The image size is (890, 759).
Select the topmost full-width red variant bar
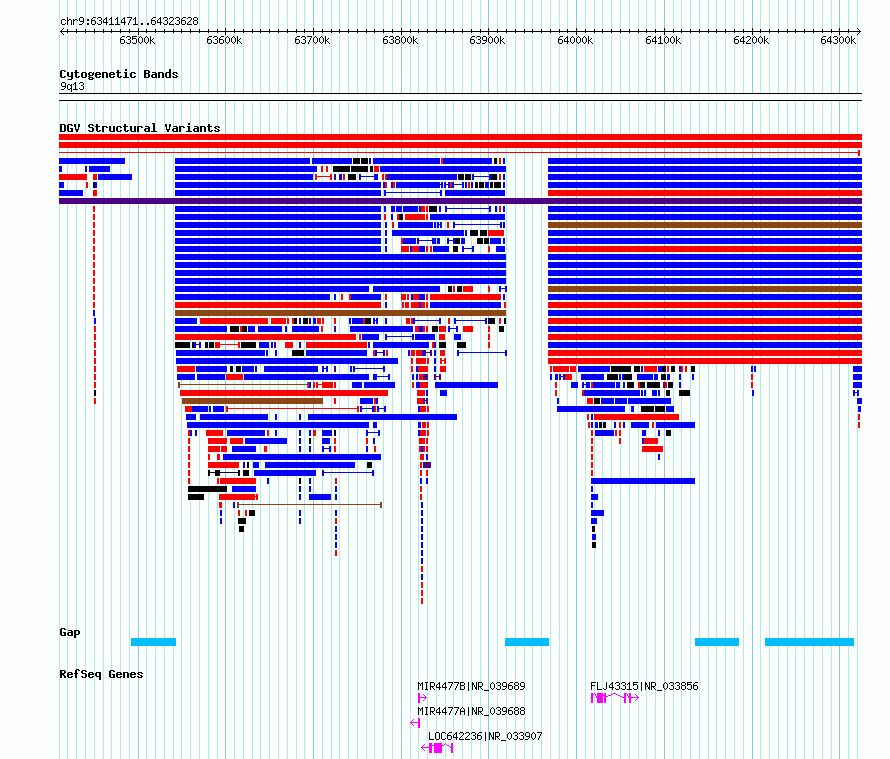[460, 137]
